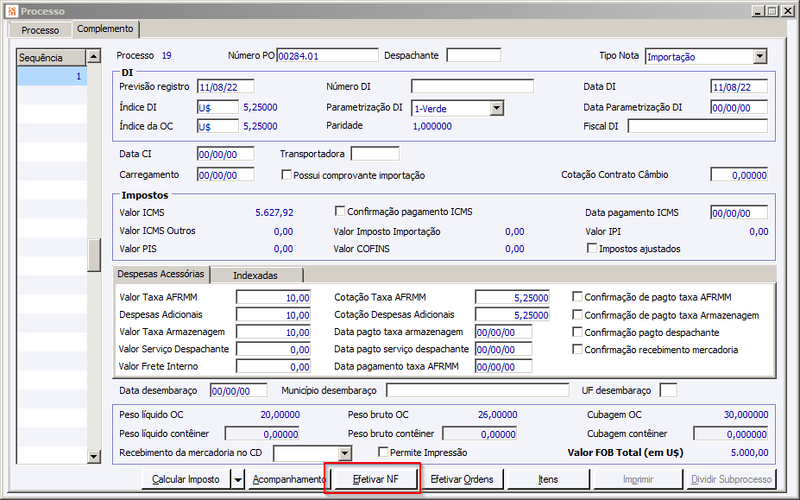Screen dimensions: 800x500
Task: Open the Calcular Imposto split arrow
Action: point(238,480)
